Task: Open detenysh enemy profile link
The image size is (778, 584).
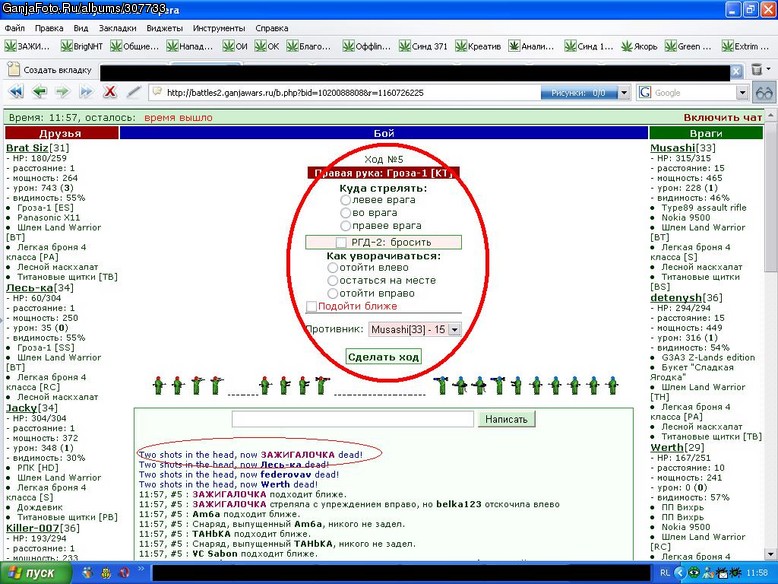Action: pos(676,298)
